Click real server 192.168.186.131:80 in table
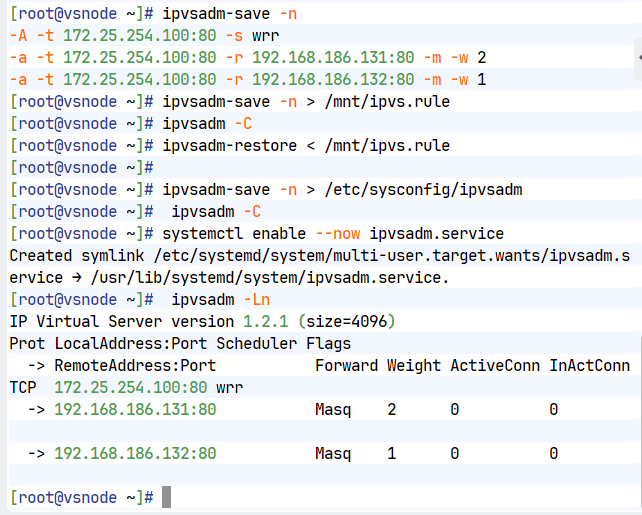The height and width of the screenshot is (515, 642). [x=135, y=410]
